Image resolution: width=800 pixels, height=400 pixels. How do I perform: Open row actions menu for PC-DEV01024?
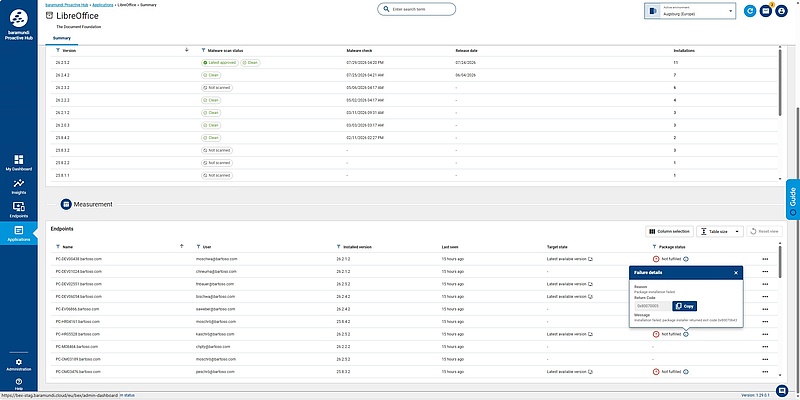click(765, 271)
